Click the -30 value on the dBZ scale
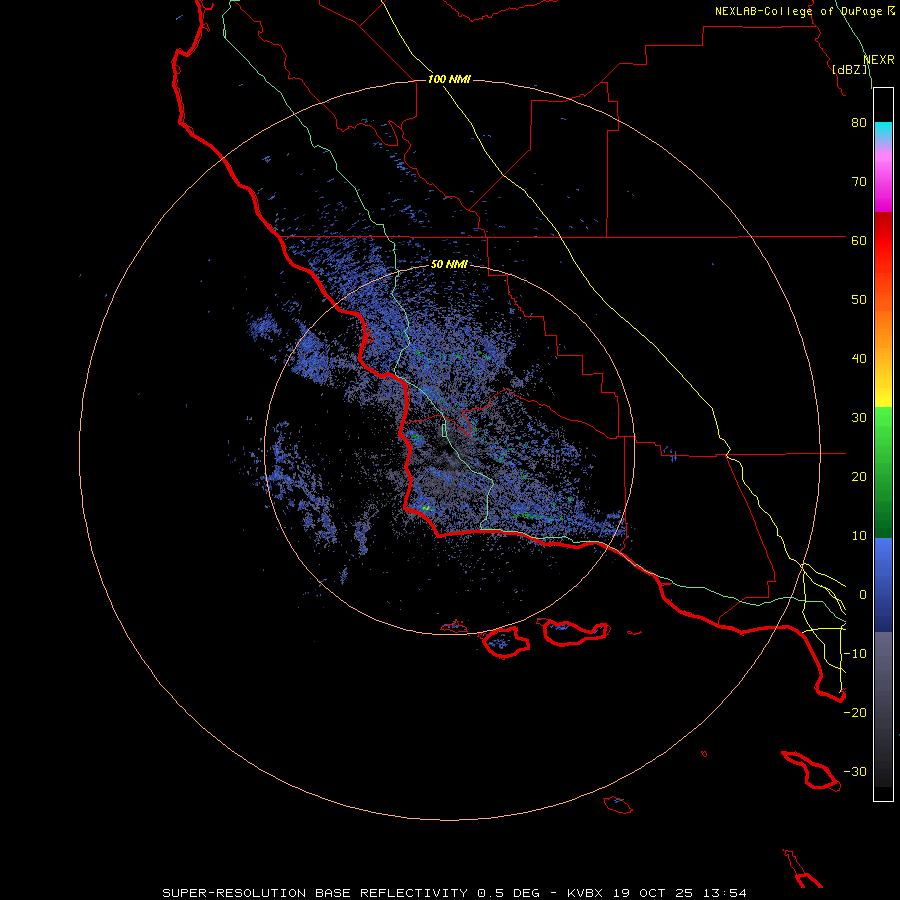 click(x=855, y=772)
